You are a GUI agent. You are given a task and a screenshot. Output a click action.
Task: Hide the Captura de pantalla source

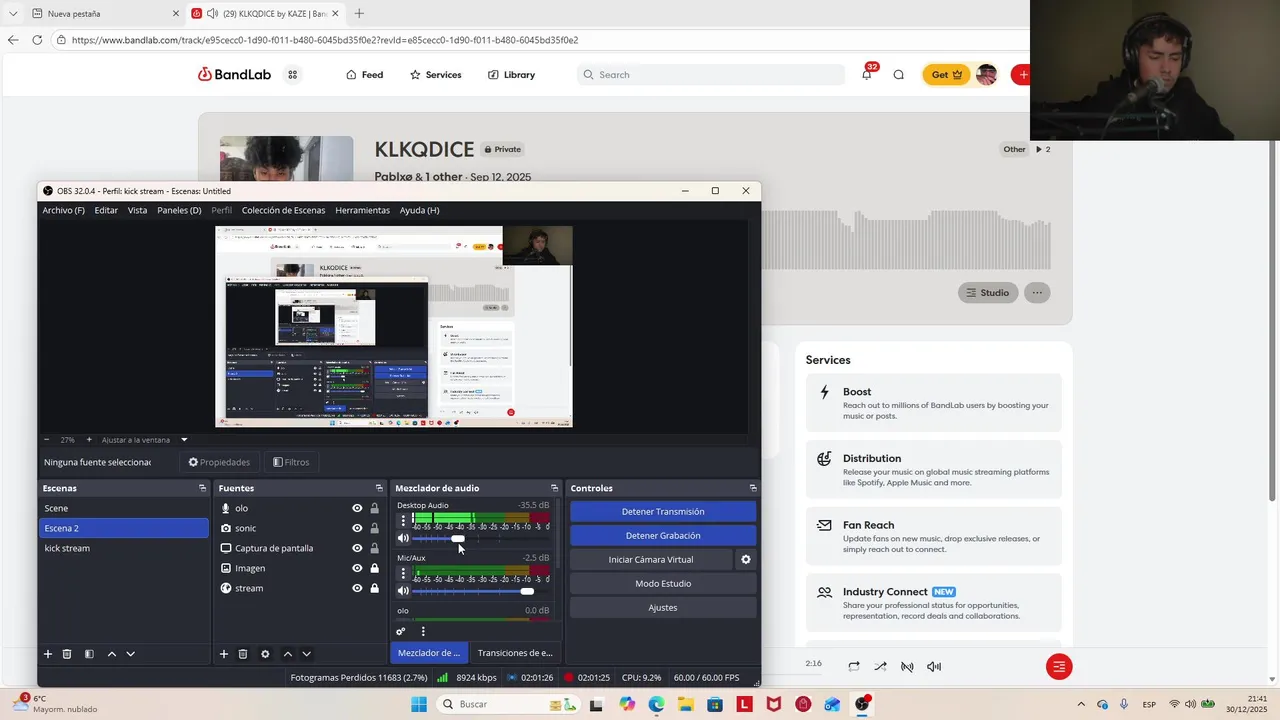(x=357, y=548)
